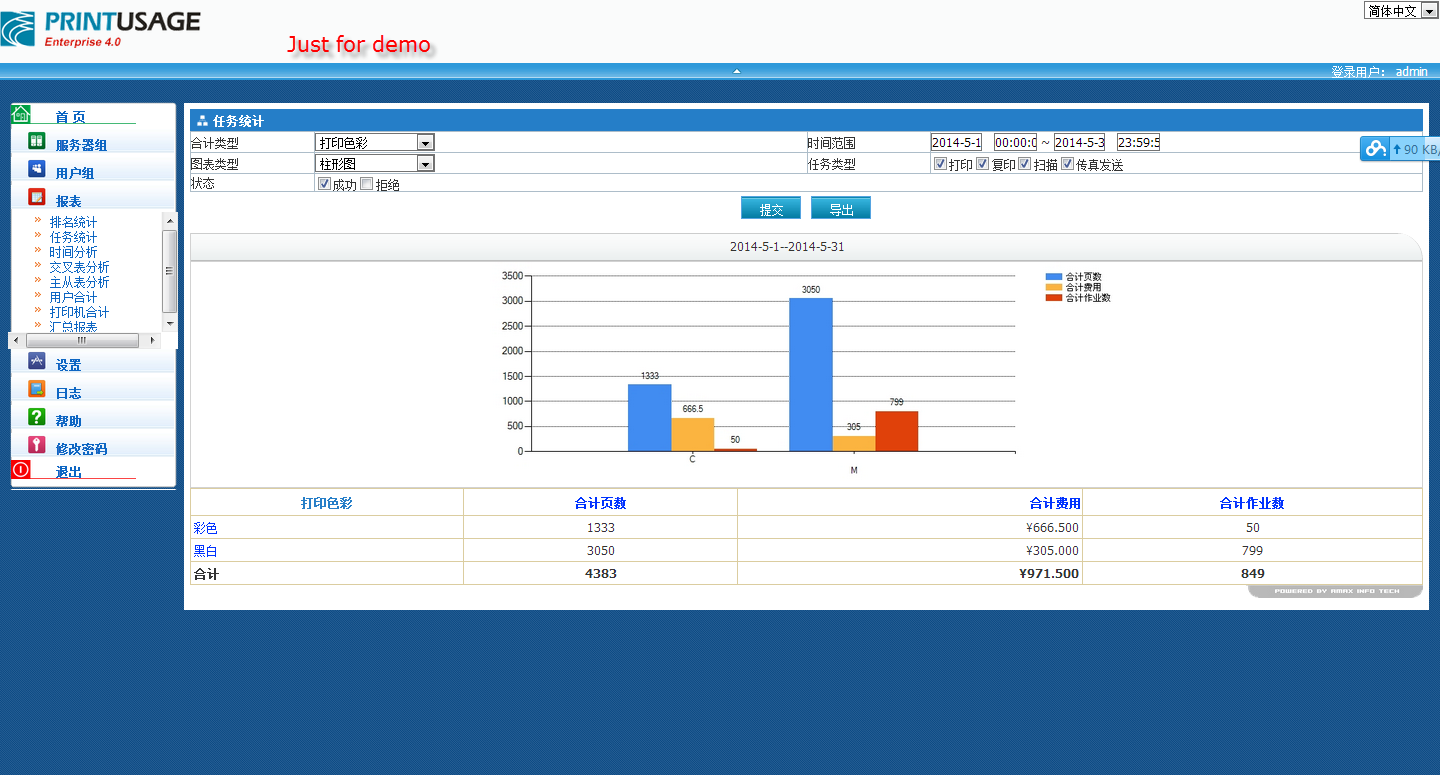Click the blue 3050 bar for M
1440x775 pixels.
(x=810, y=374)
